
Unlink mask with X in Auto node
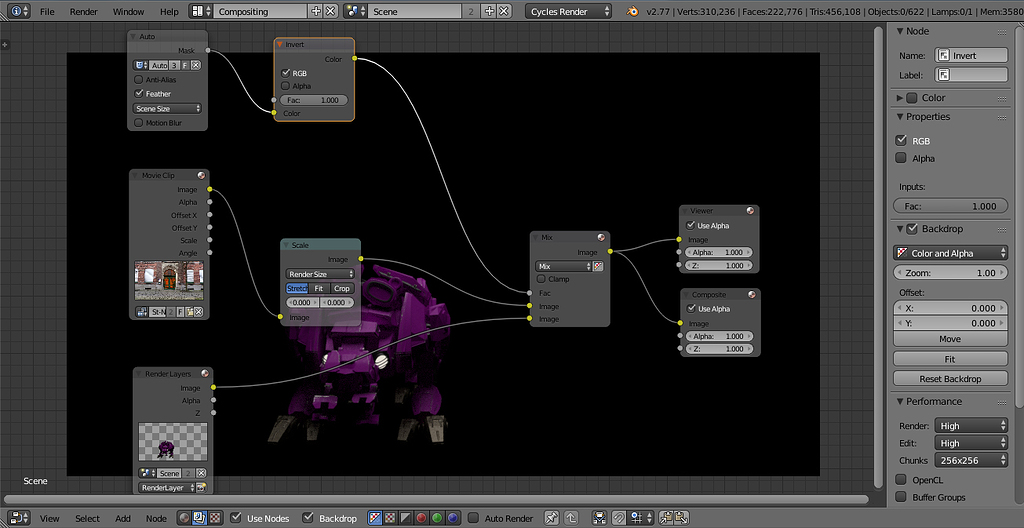pyautogui.click(x=195, y=65)
